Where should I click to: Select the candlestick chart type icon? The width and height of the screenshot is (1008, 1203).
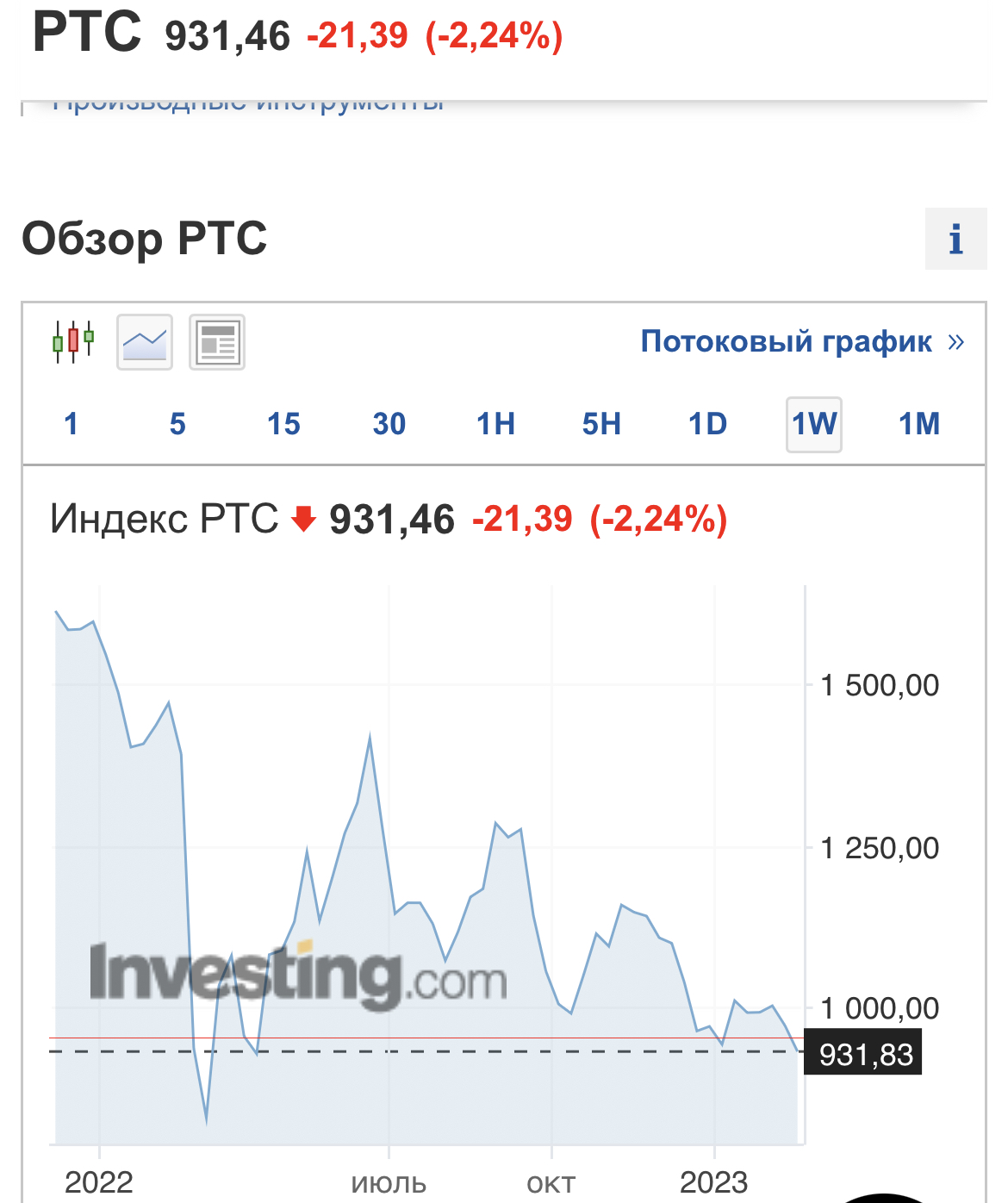pos(73,342)
